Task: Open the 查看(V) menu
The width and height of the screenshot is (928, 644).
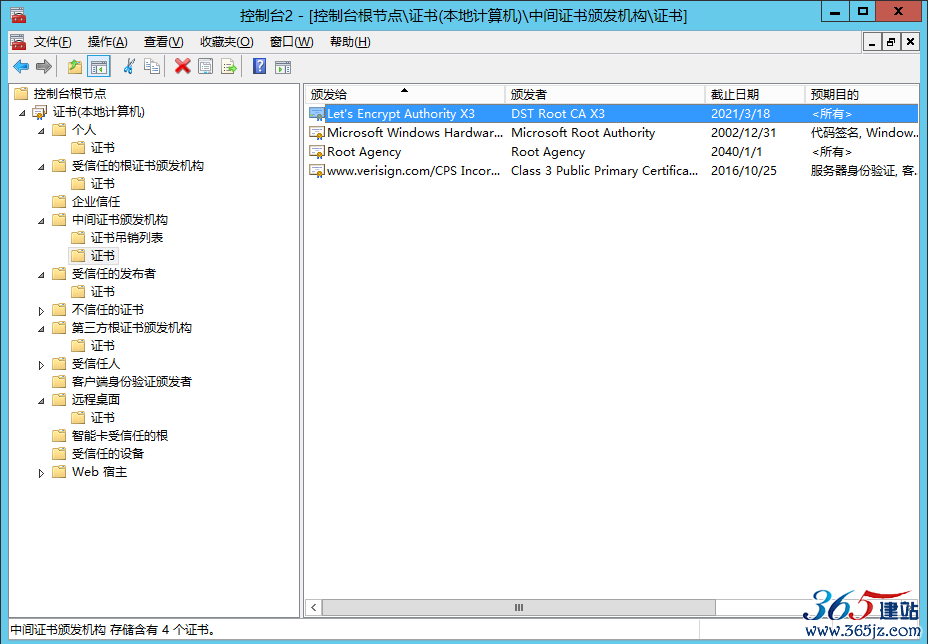Action: click(164, 42)
